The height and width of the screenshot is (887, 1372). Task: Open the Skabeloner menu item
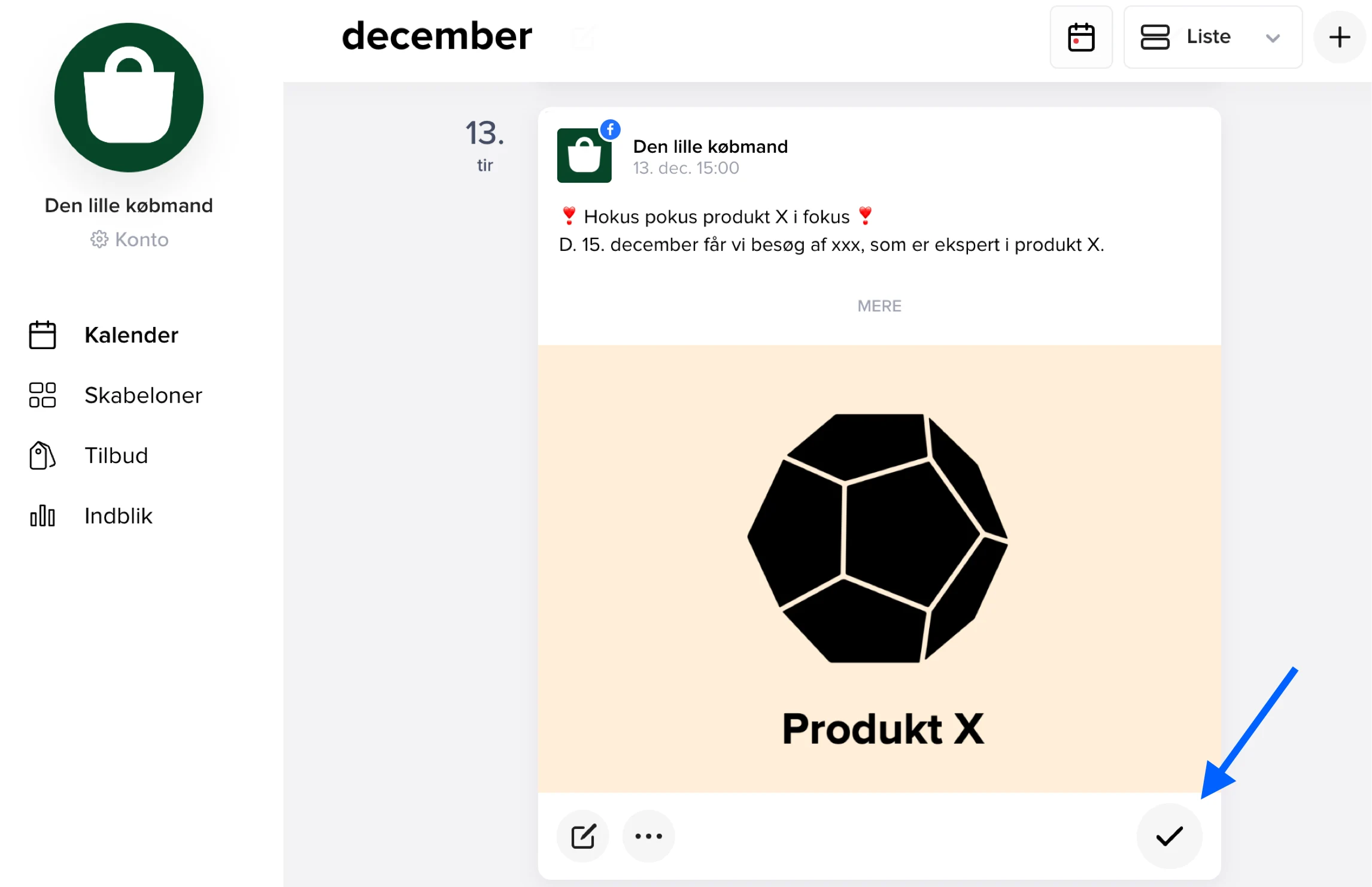[143, 395]
